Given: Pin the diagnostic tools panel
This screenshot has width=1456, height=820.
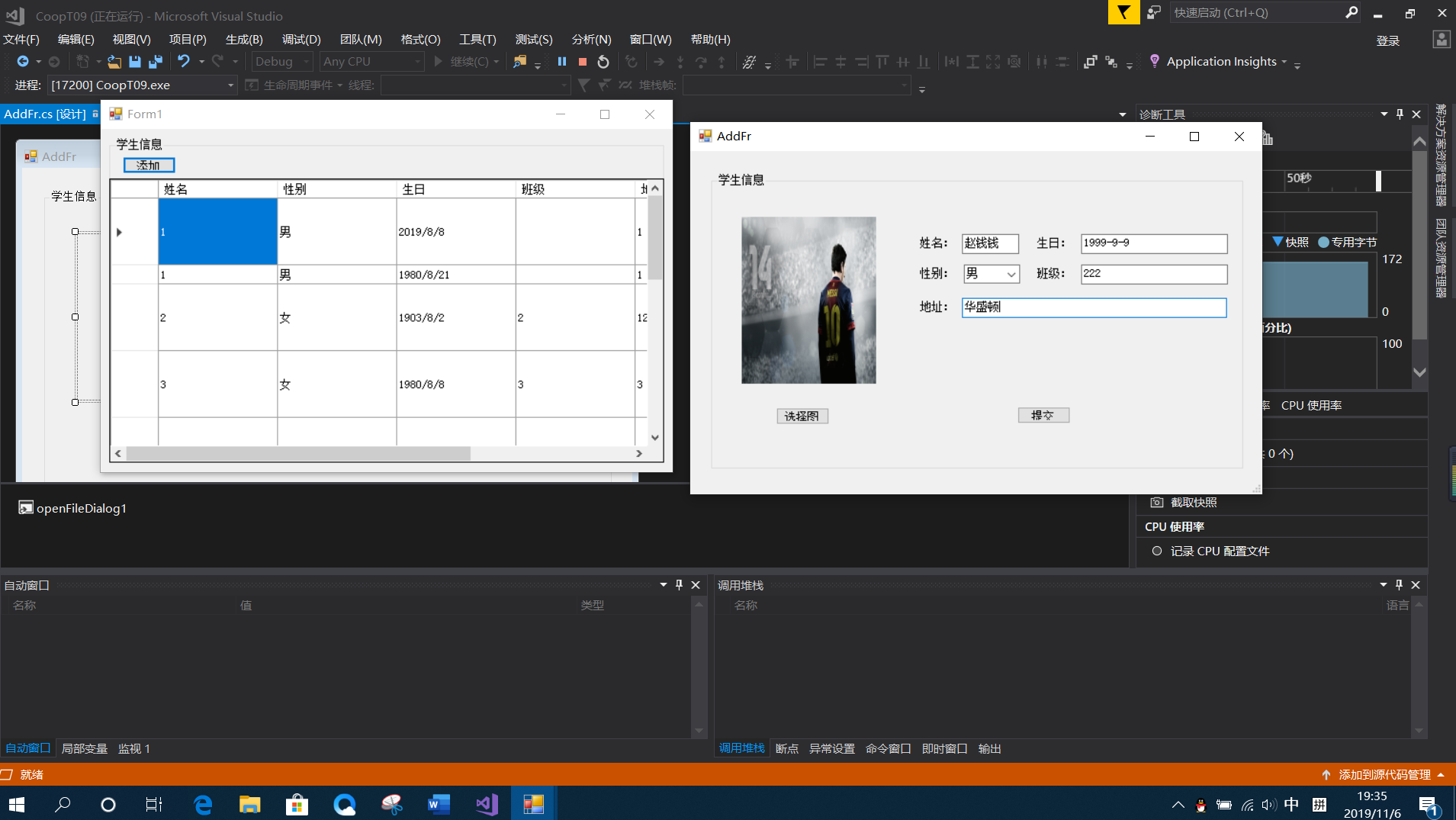Looking at the screenshot, I should [x=1400, y=114].
